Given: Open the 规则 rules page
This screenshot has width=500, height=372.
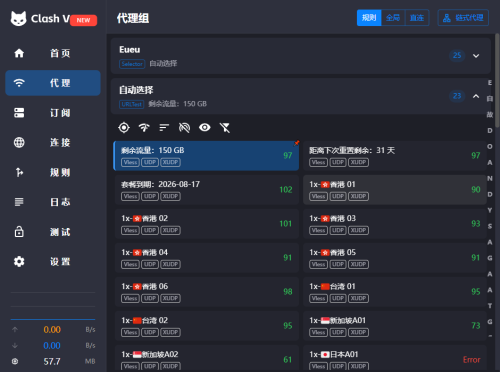Looking at the screenshot, I should coord(53,172).
